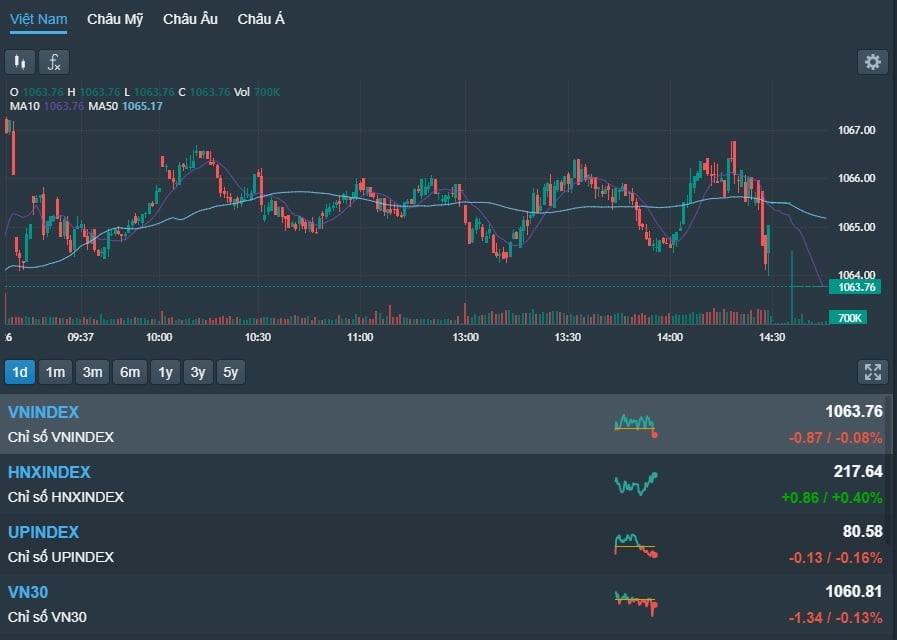Click the VNINDEX mini sparkline chart
Screen dimensions: 897x640
636,425
